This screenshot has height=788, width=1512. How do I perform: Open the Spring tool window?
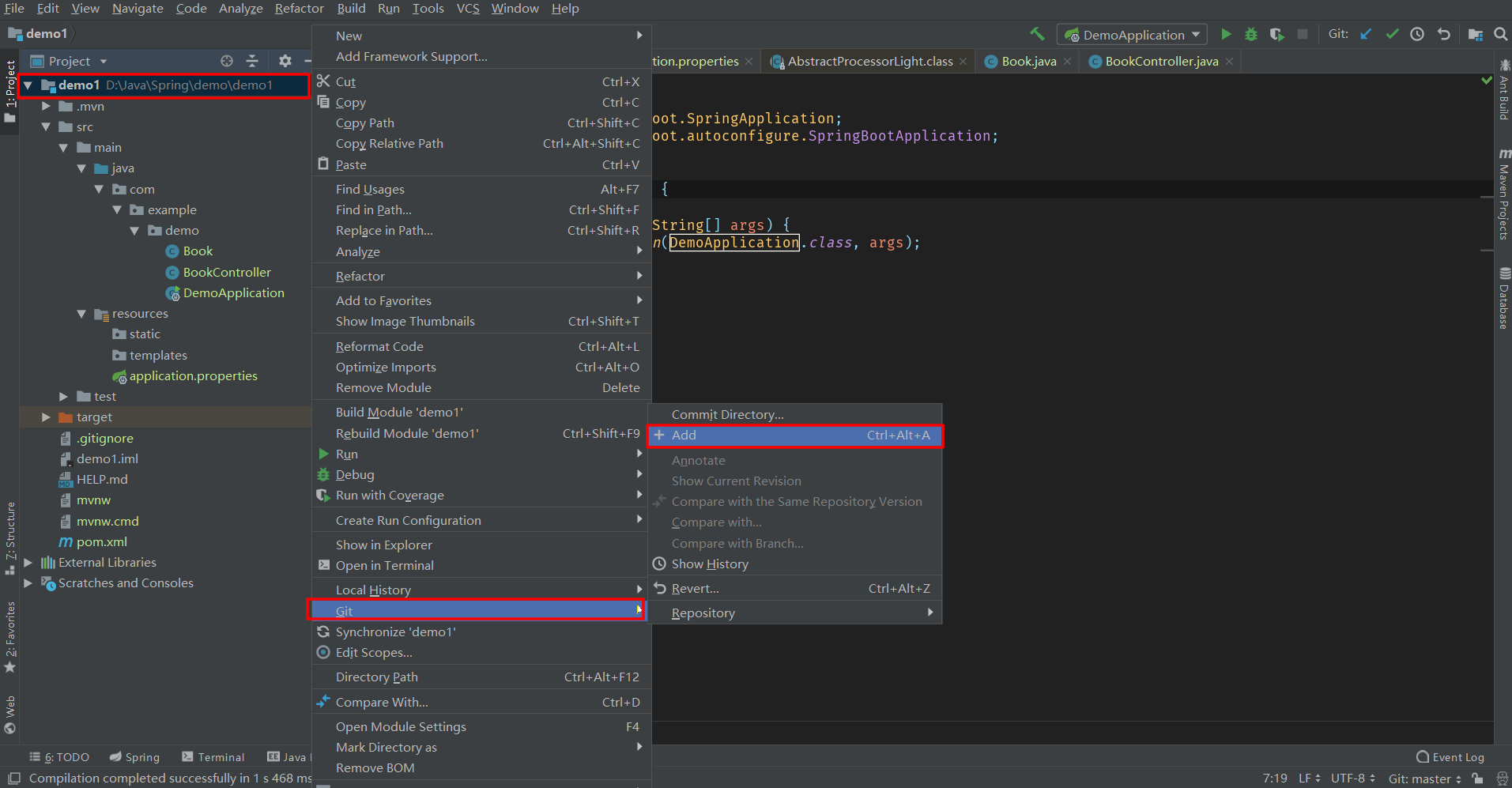tap(134, 756)
